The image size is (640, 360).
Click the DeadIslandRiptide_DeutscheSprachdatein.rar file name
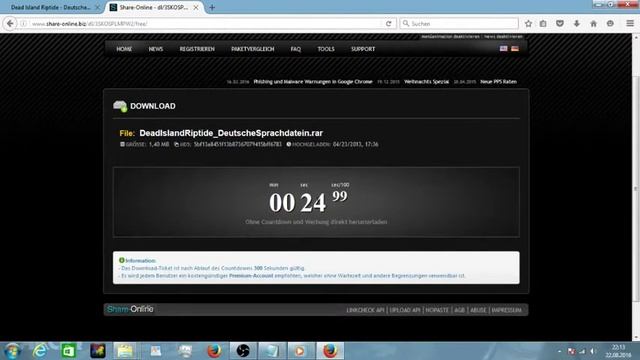231,133
